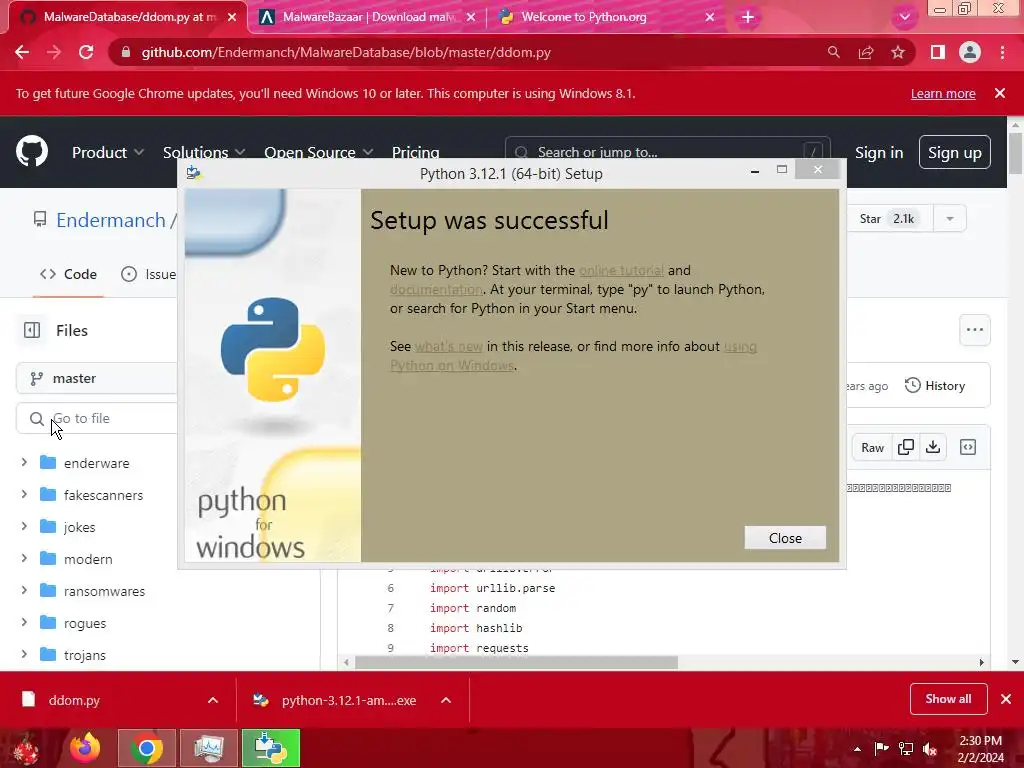Viewport: 1024px width, 768px height.
Task: Click the address bar URL
Action: coord(346,52)
